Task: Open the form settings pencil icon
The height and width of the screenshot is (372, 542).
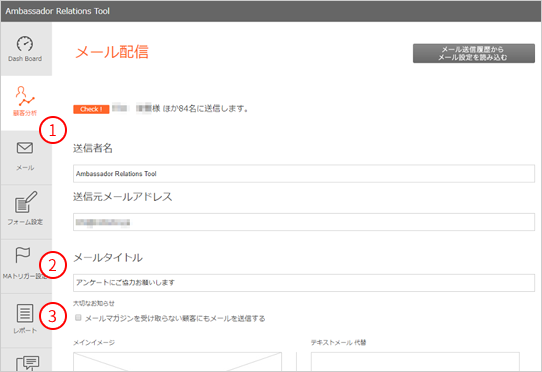Action: pos(26,202)
